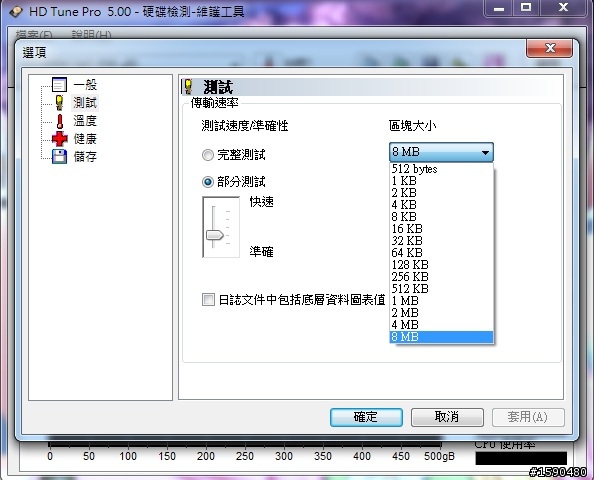Pick 16 KB block size
The image size is (594, 480).
[x=441, y=229]
